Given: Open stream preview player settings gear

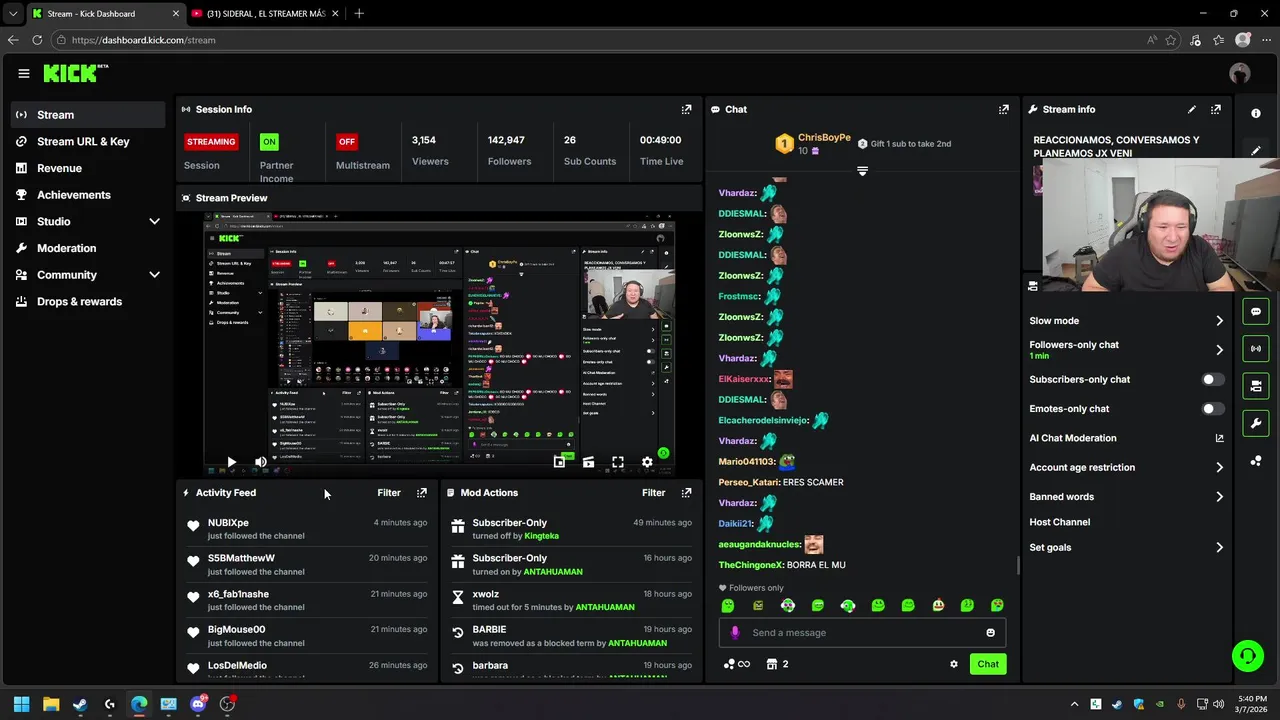Looking at the screenshot, I should pos(647,462).
